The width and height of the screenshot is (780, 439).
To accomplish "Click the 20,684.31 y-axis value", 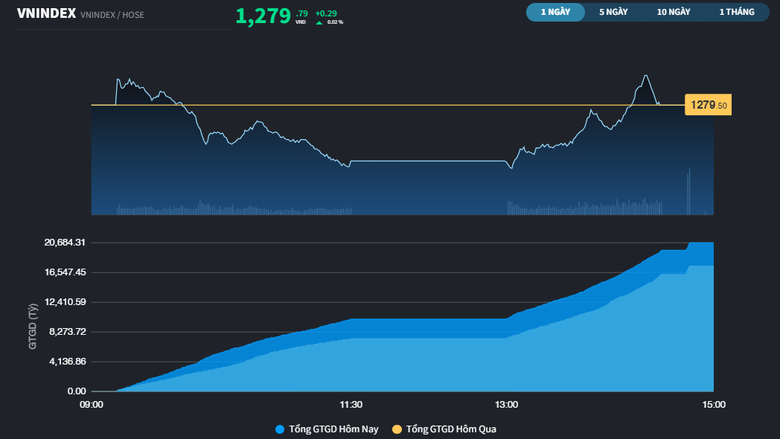I will [65, 243].
